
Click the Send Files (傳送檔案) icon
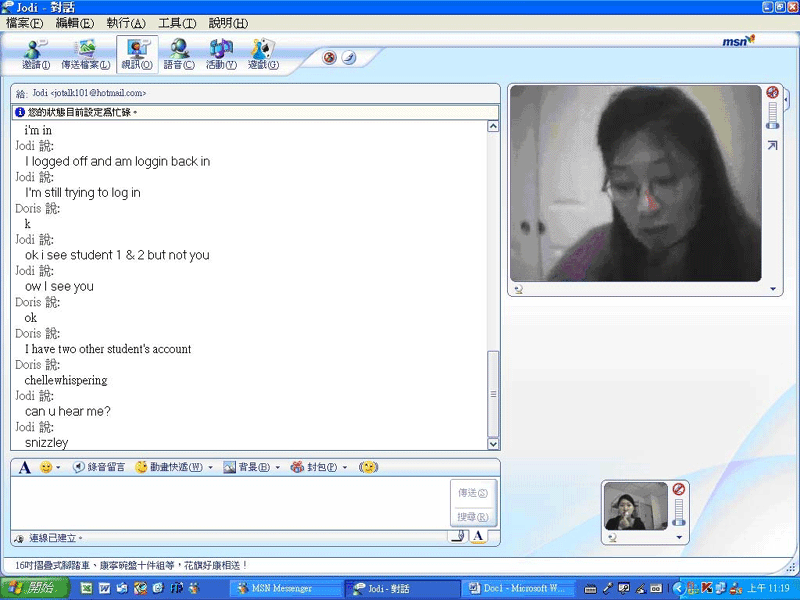[x=85, y=55]
